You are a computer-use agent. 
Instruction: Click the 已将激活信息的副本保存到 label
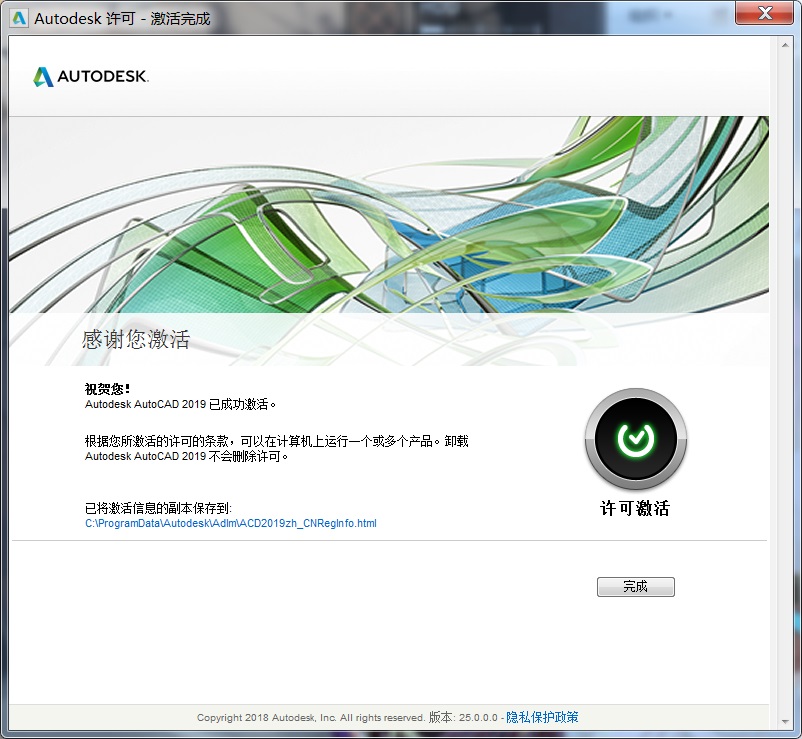158,508
